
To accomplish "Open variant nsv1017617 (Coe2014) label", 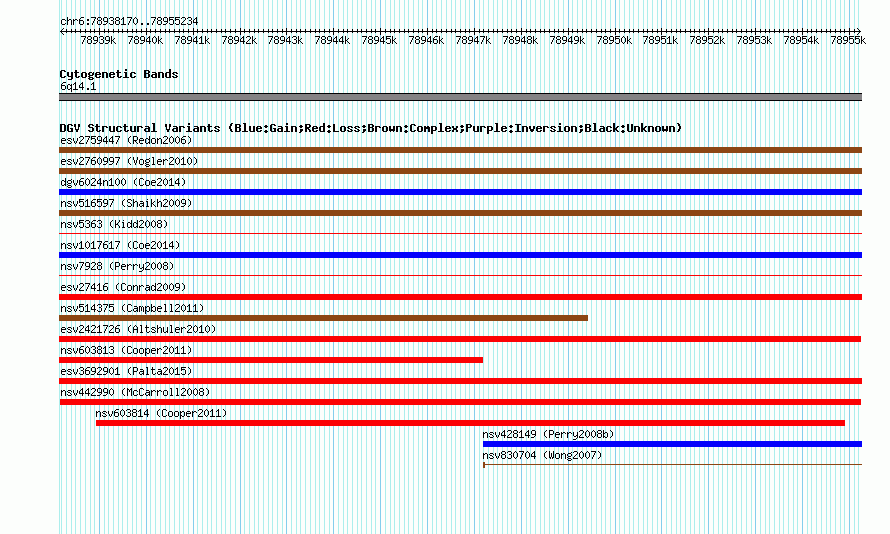I will pos(120,245).
